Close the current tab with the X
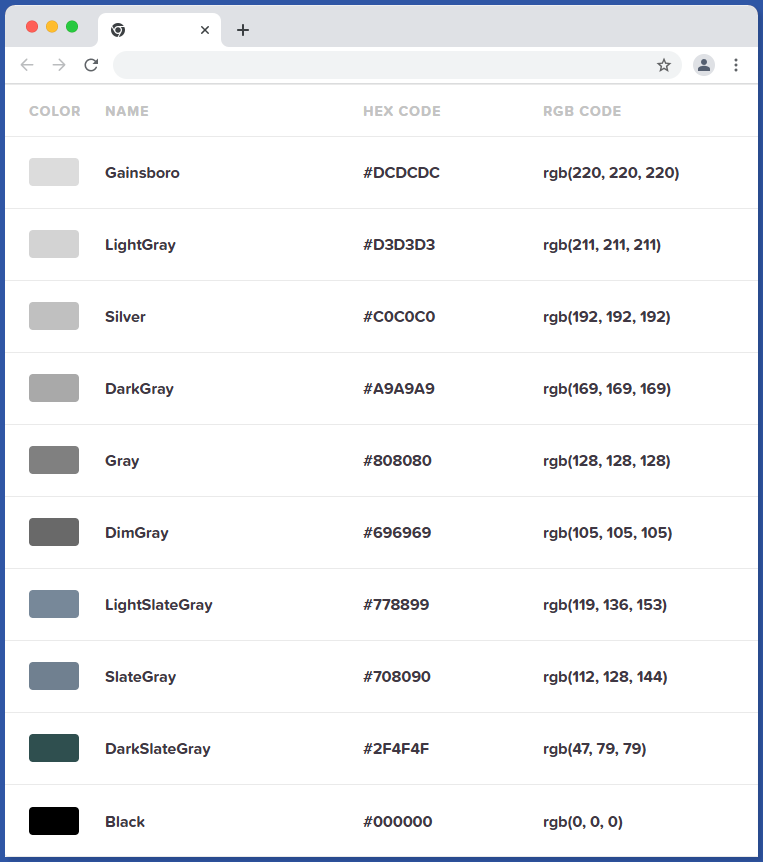Viewport: 763px width, 862px height. (x=205, y=30)
